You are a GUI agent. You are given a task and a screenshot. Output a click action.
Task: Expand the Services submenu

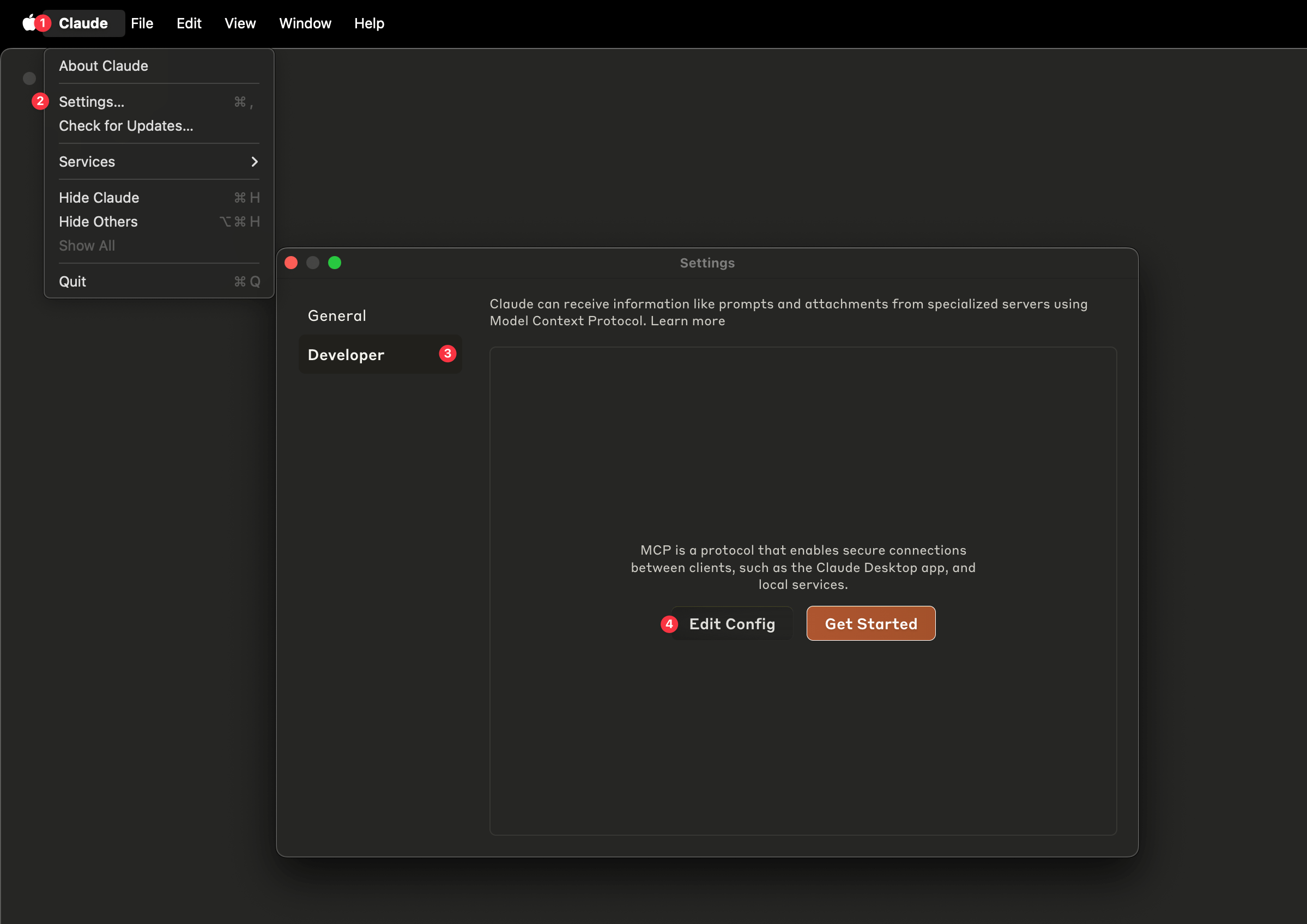(x=159, y=162)
